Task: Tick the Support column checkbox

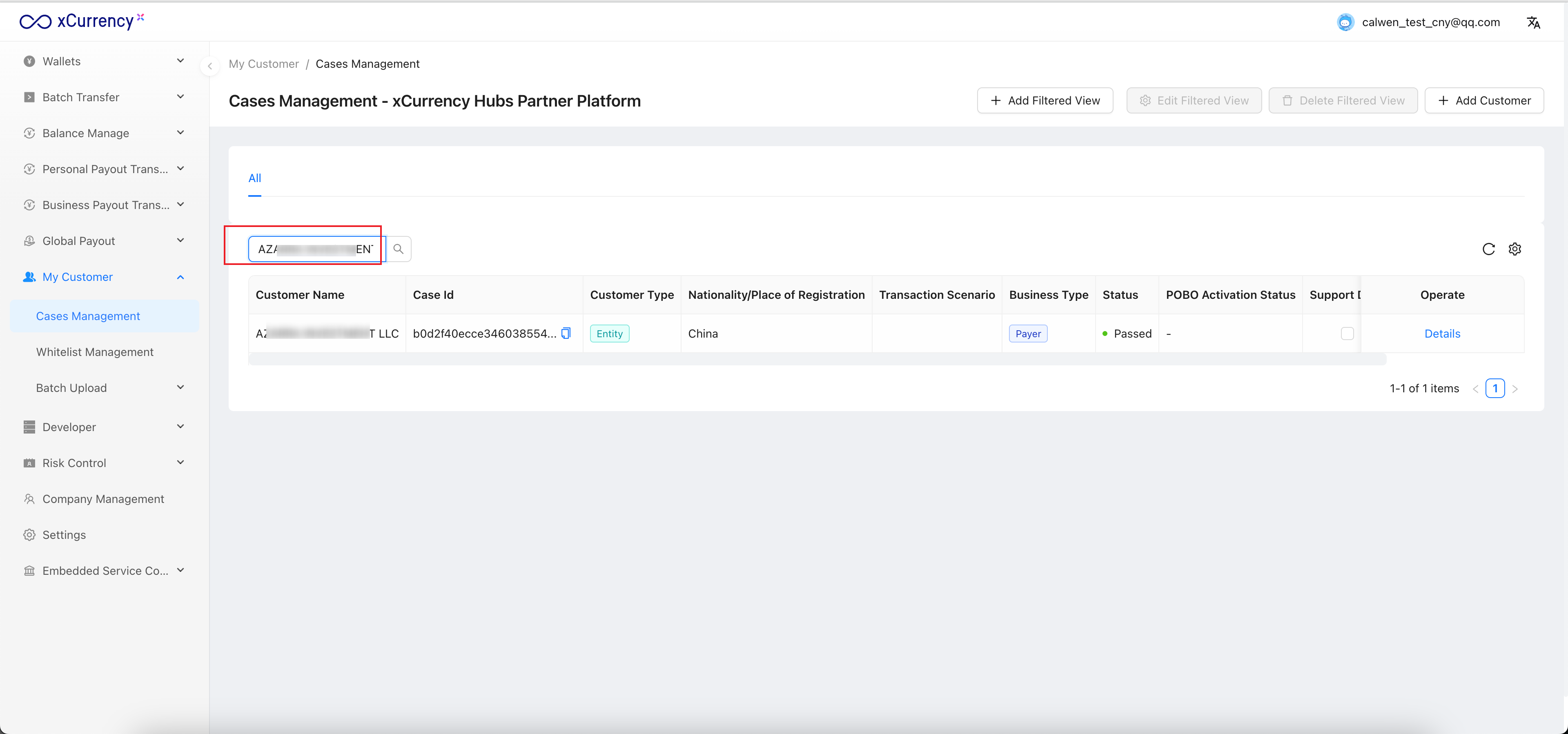Action: pyautogui.click(x=1347, y=333)
